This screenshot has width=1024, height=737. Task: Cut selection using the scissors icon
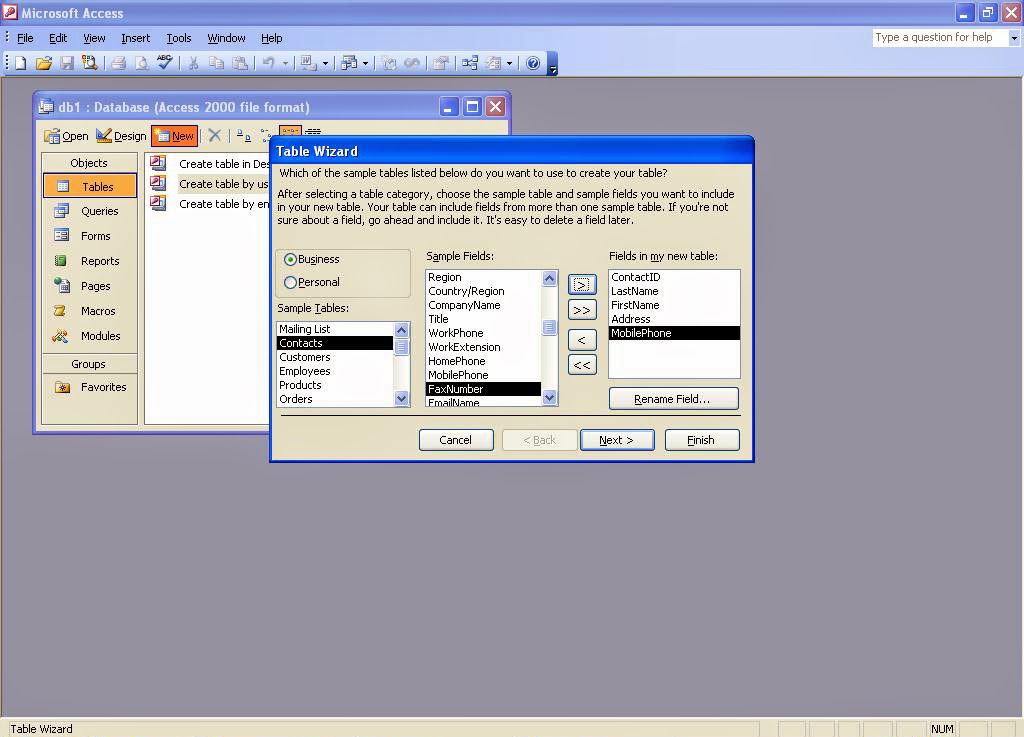pos(194,62)
